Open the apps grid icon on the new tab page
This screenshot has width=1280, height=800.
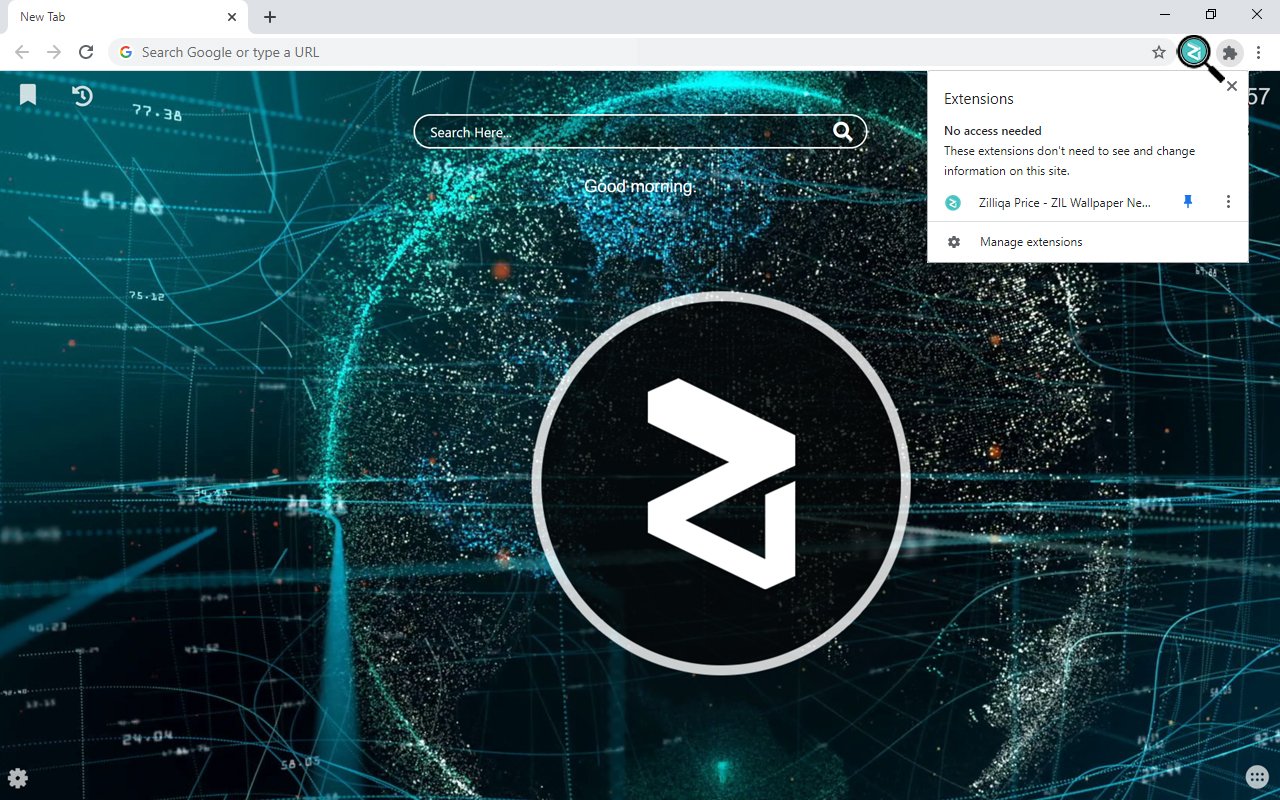(x=1257, y=778)
